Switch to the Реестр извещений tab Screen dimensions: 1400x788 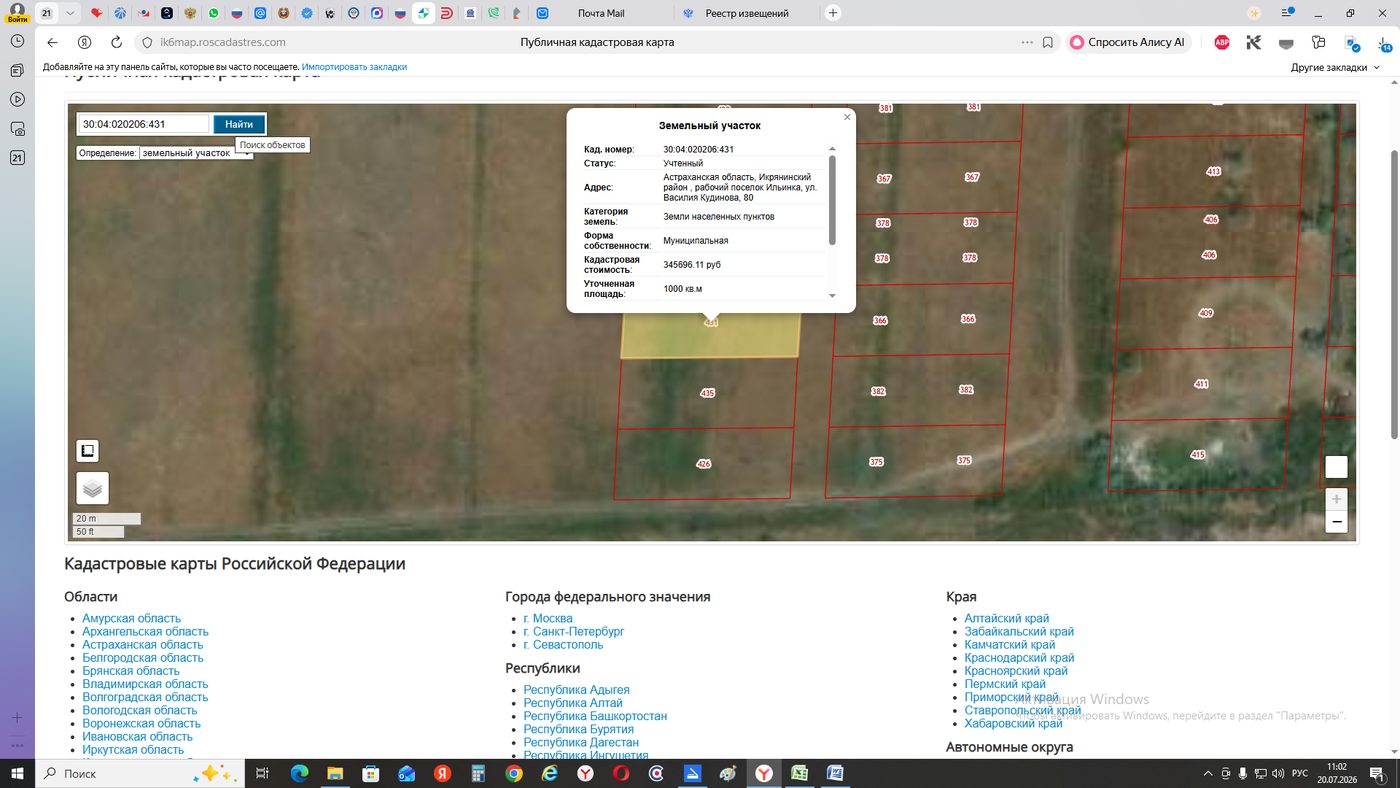pos(746,13)
